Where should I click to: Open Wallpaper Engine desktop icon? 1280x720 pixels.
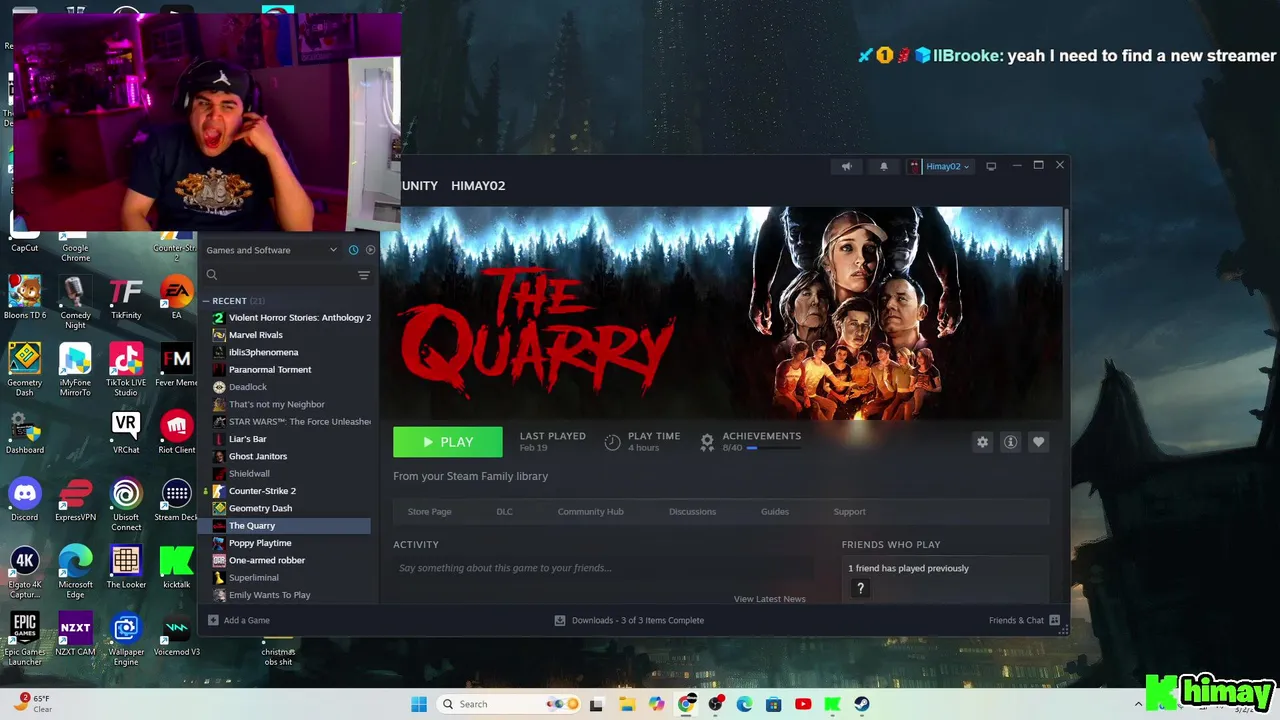(126, 638)
